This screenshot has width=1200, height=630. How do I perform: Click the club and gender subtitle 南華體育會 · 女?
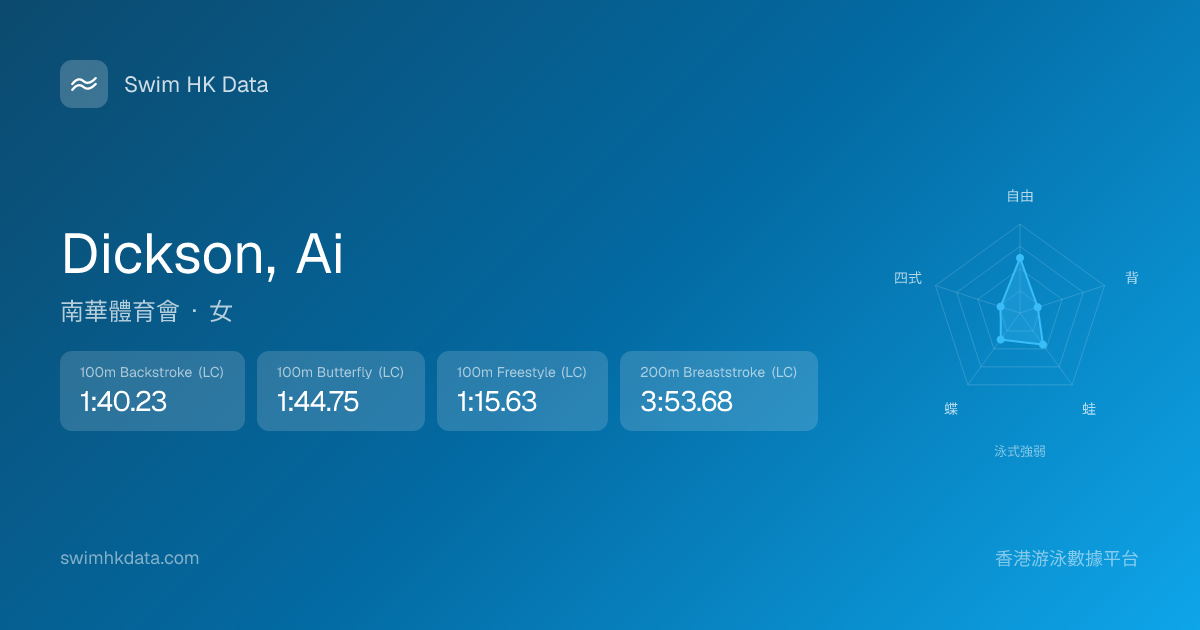(x=146, y=312)
